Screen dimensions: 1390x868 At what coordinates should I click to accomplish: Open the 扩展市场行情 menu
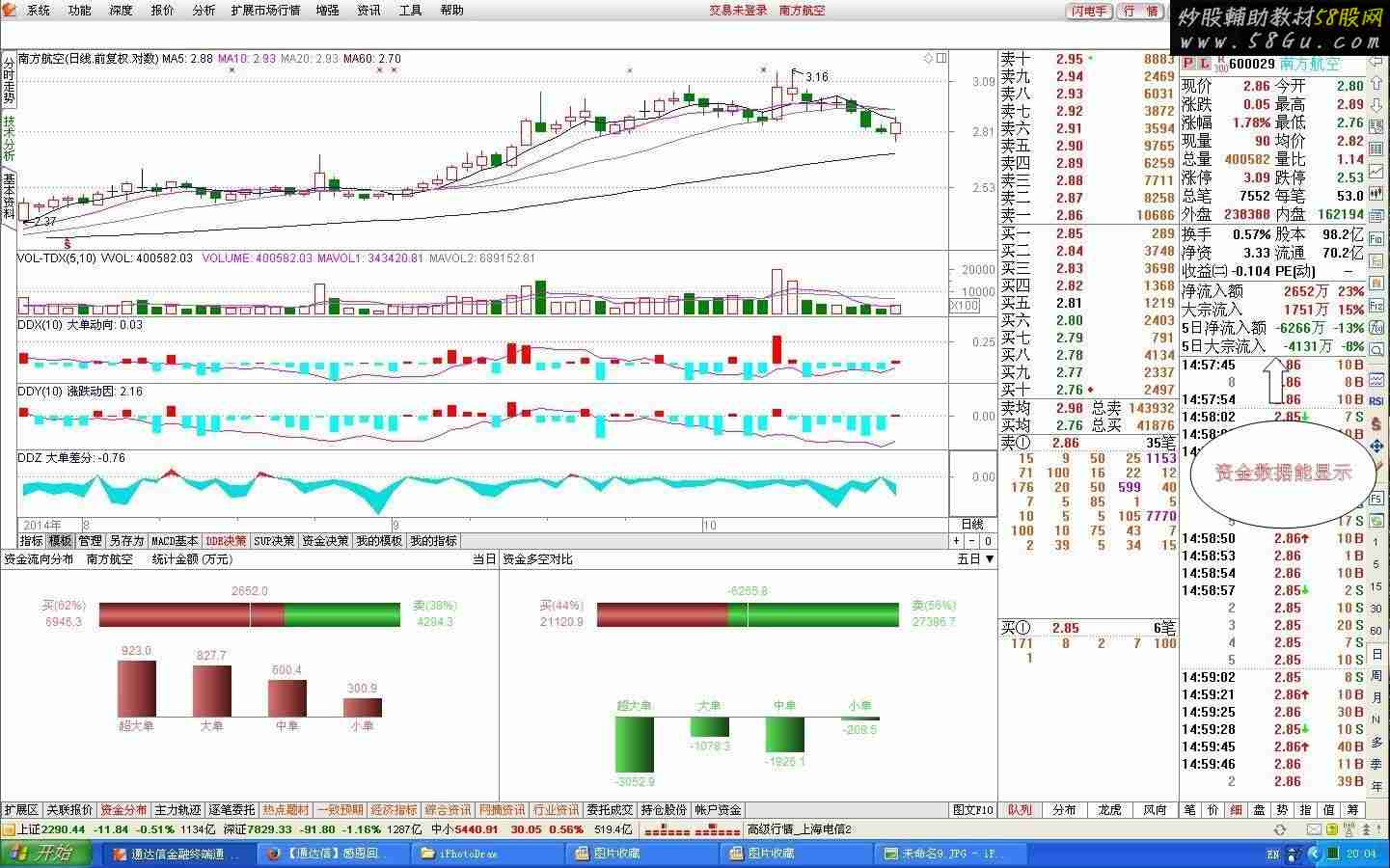(265, 11)
